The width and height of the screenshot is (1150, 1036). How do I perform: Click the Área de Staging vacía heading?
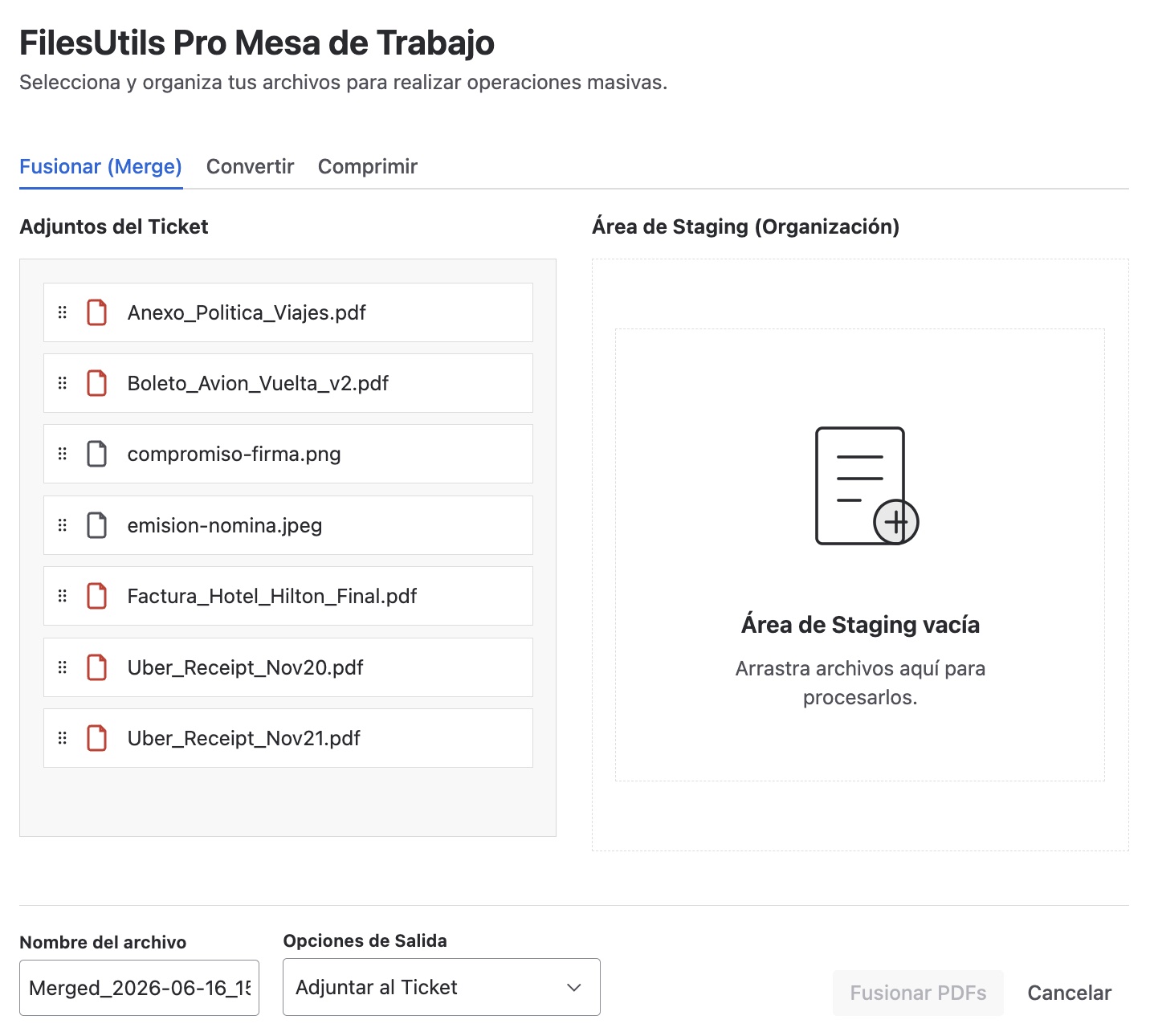pos(860,625)
